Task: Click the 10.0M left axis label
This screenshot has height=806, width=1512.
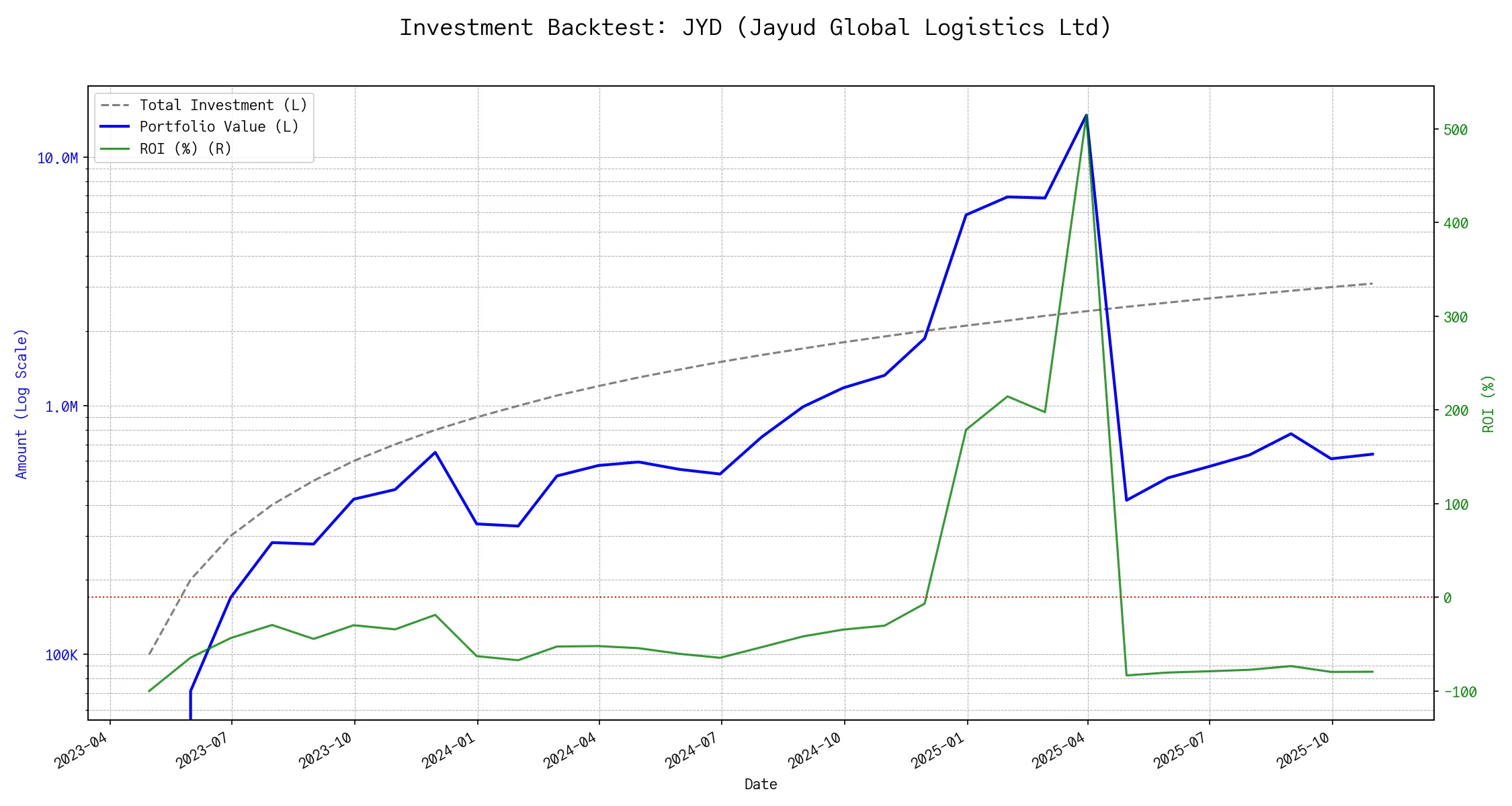Action: pos(58,159)
